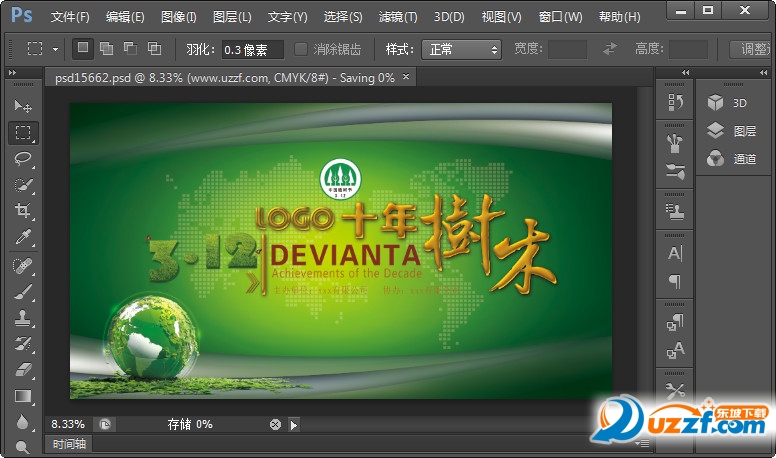
Task: Select the Move tool
Action: pos(23,106)
